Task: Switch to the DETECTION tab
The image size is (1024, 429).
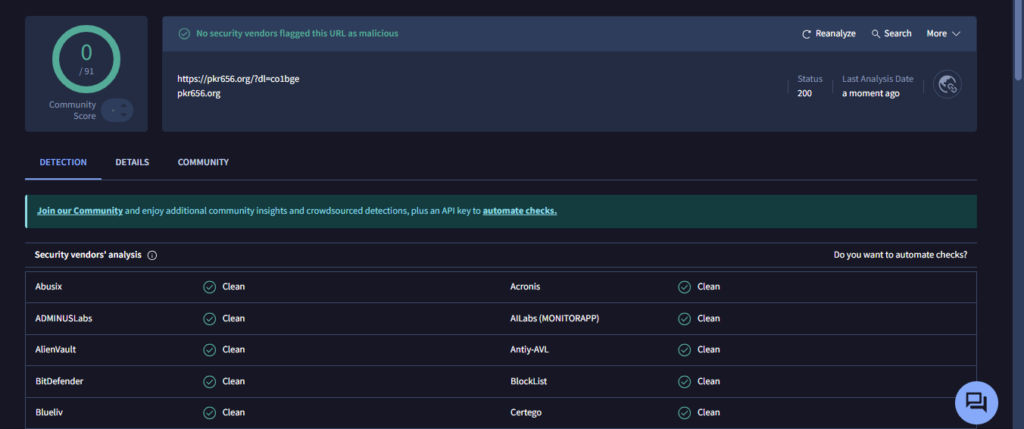Action: (63, 162)
